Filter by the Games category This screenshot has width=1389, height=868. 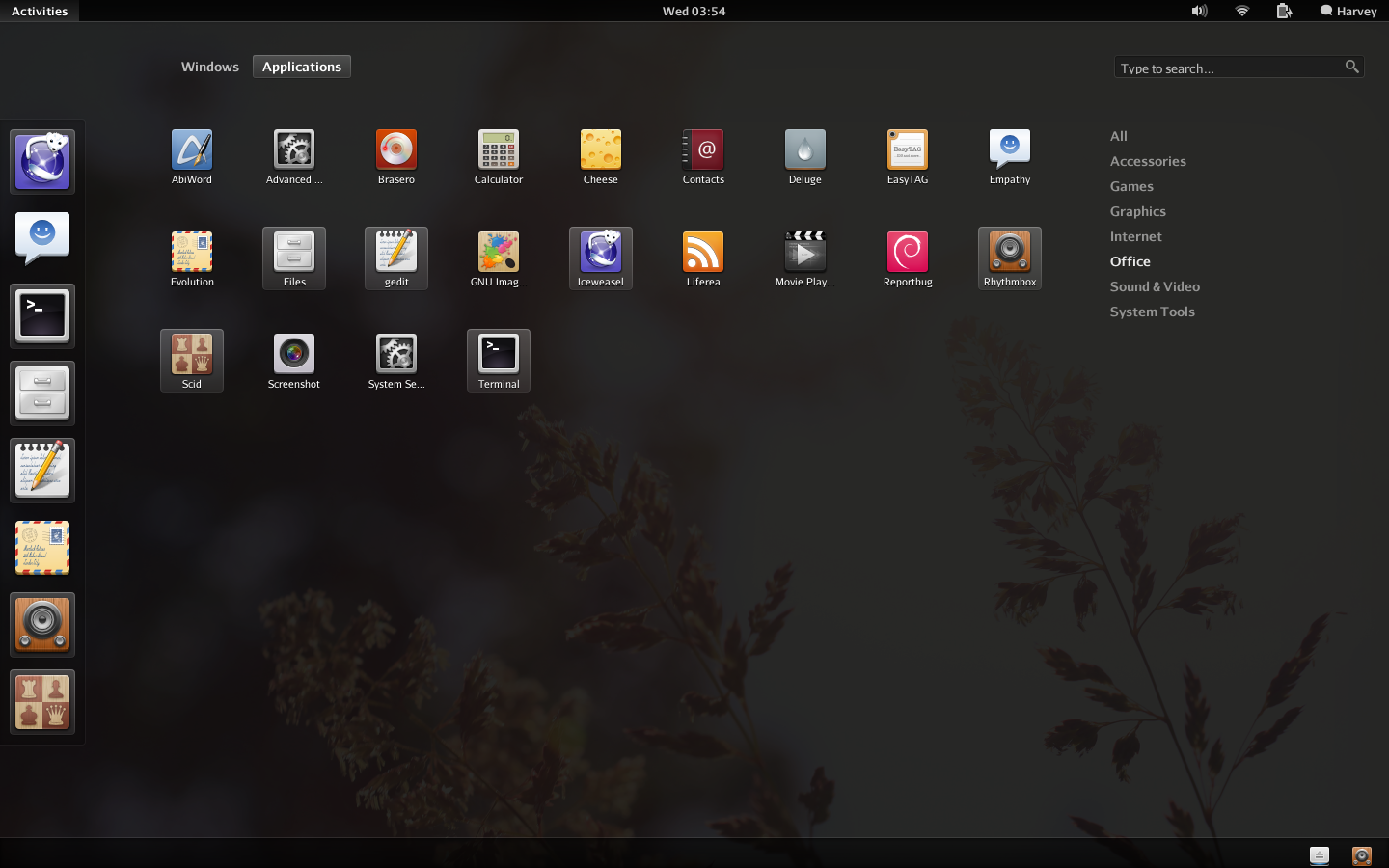tap(1131, 186)
